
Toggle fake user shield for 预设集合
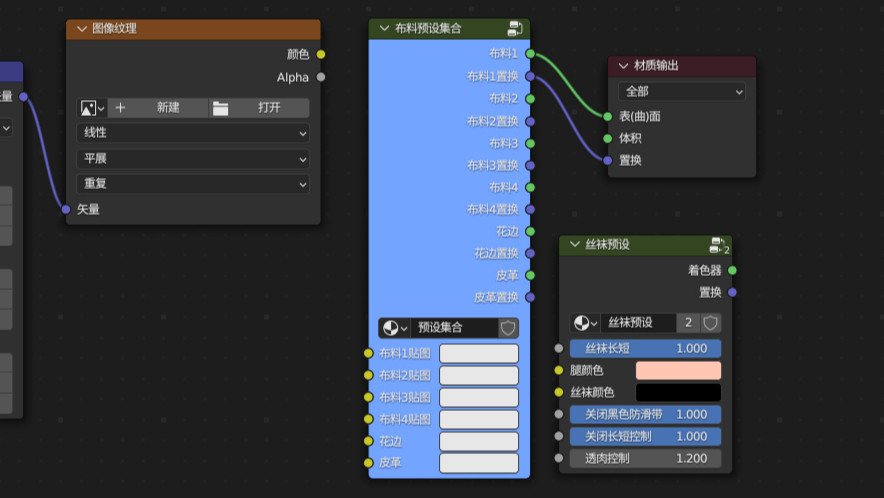point(508,328)
